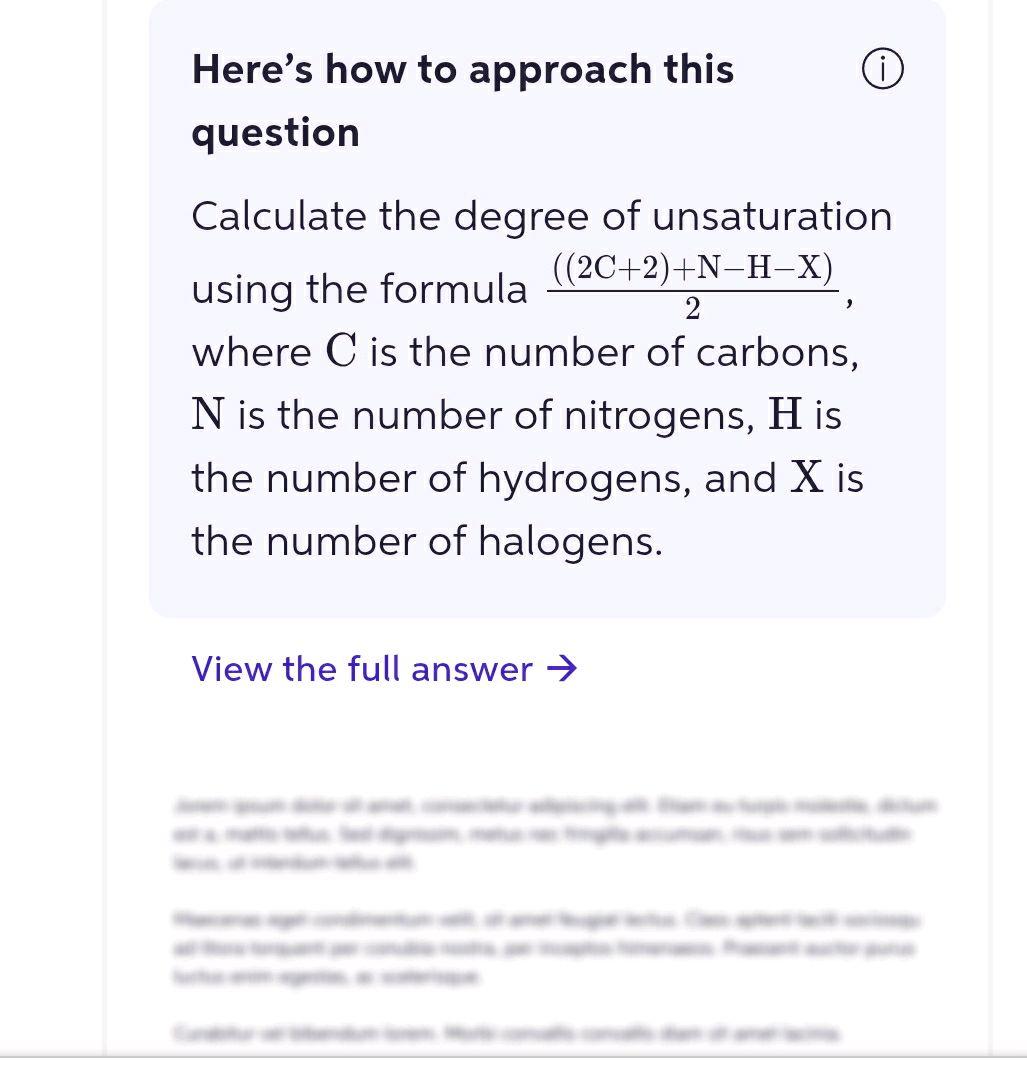This screenshot has width=1027, height=1086.
Task: Click the 'View the full answer' link
Action: tap(360, 668)
